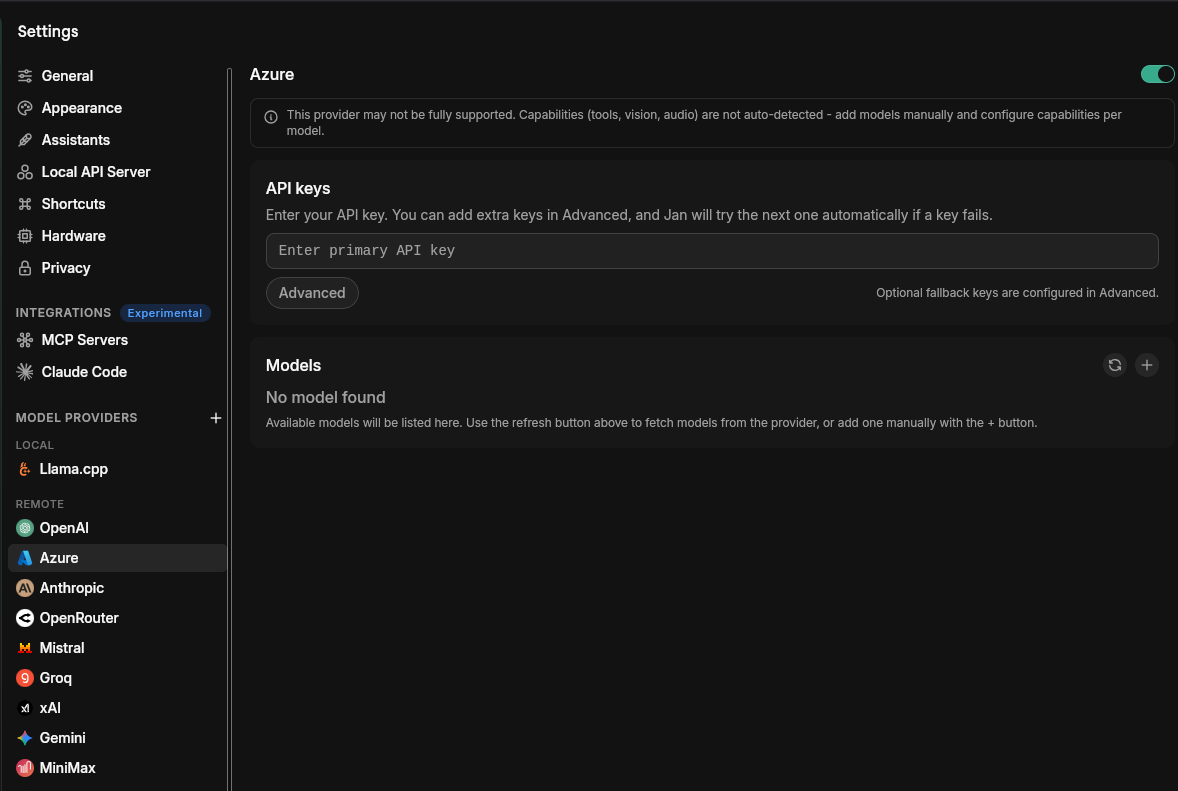Click the LOCAL group label
This screenshot has width=1178, height=791.
pos(35,445)
